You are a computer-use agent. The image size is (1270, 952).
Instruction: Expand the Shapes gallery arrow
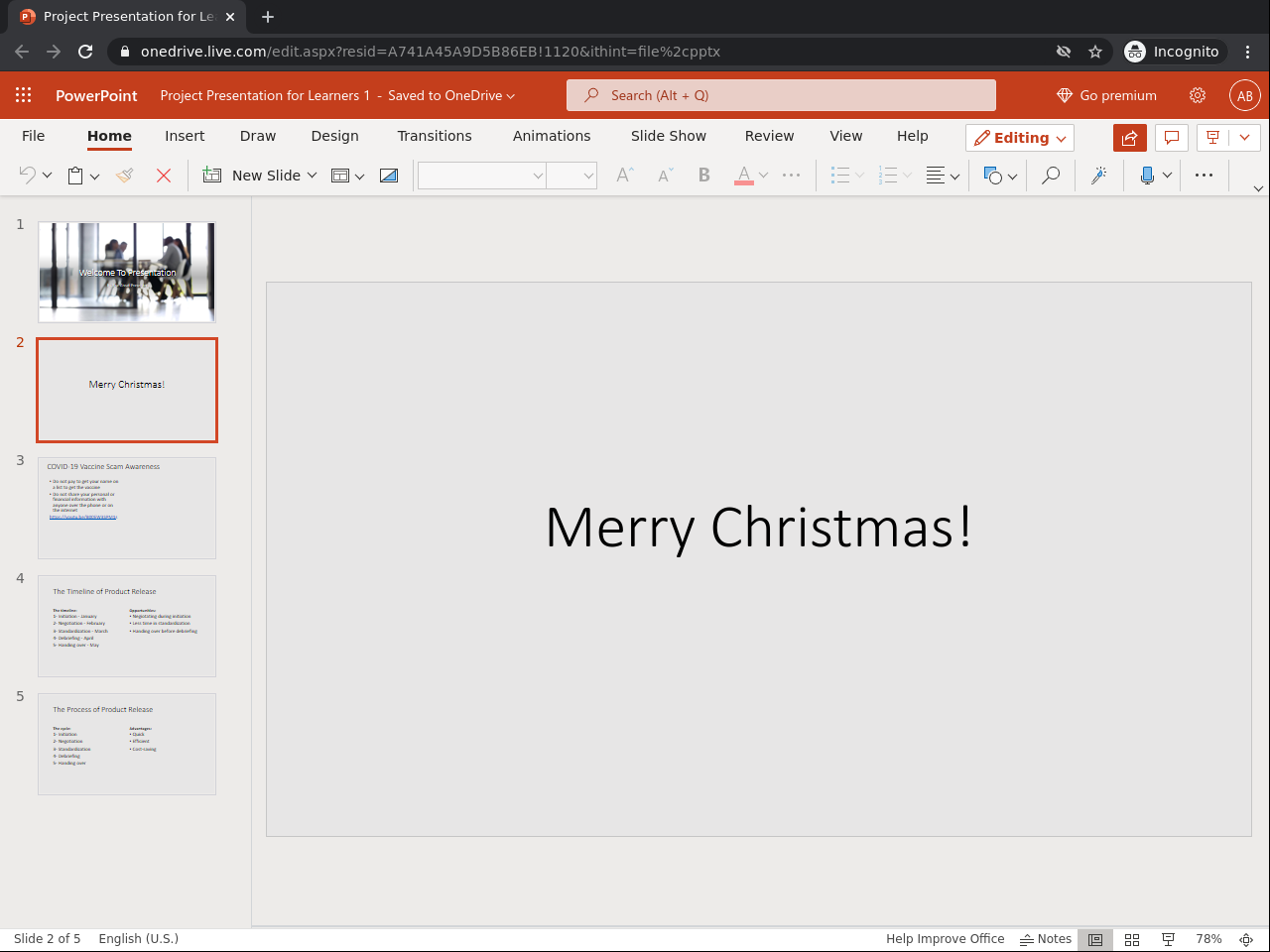point(1012,177)
